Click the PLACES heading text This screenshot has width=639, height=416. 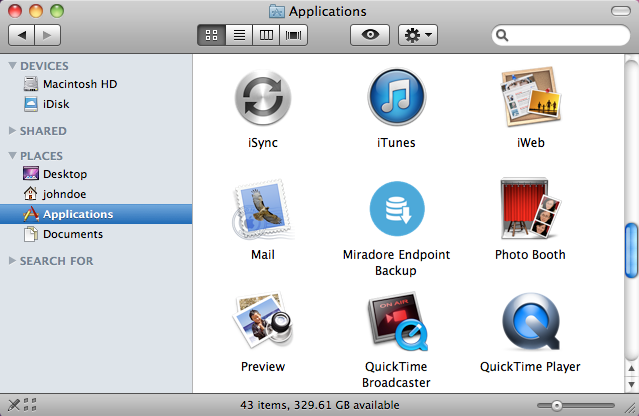tap(42, 156)
